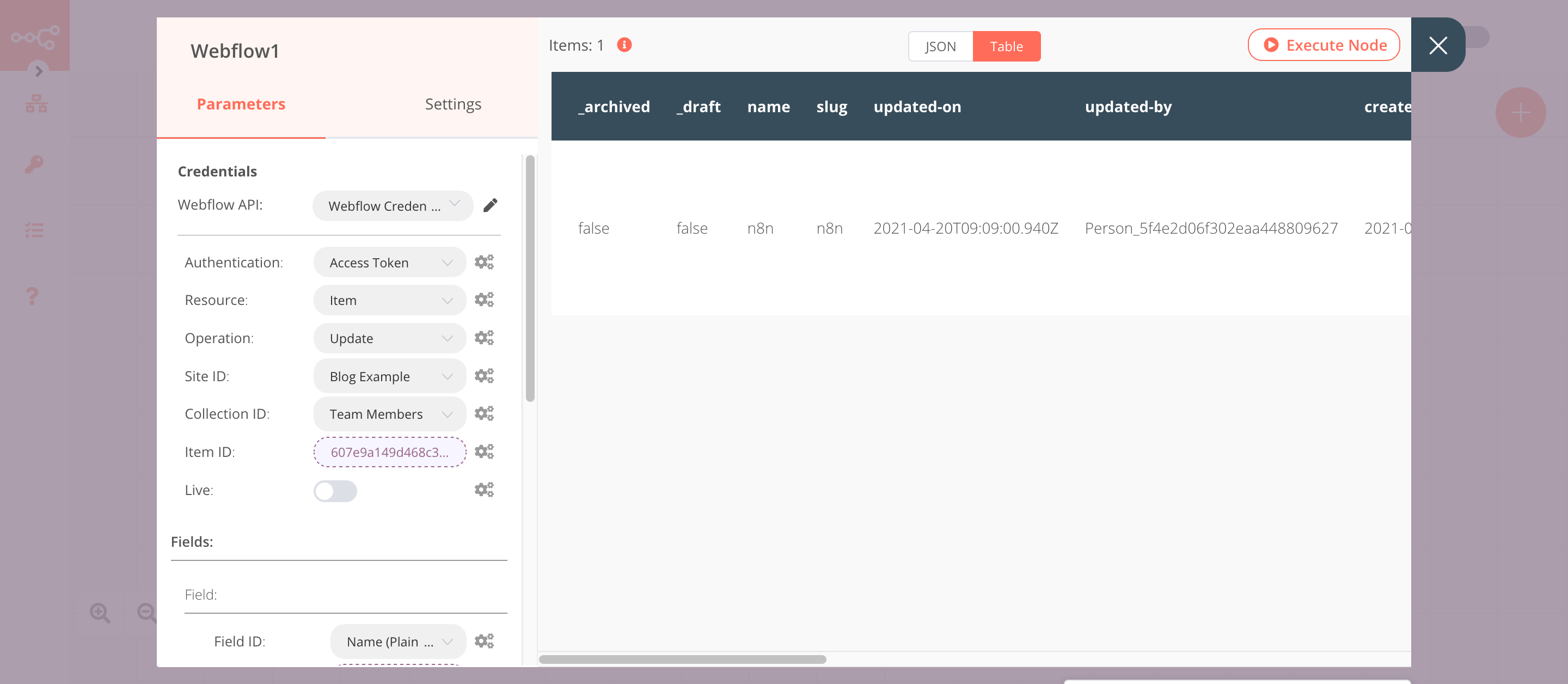This screenshot has height=684, width=1568.
Task: Switch the output view to JSON
Action: click(x=939, y=46)
